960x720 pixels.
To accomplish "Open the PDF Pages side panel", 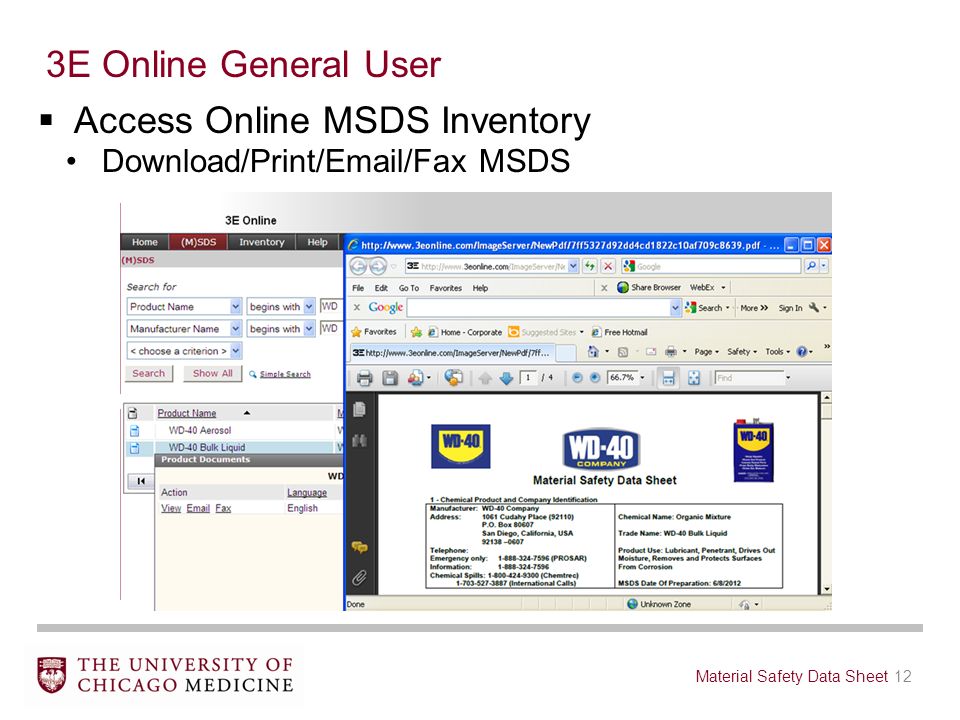I will pyautogui.click(x=359, y=409).
